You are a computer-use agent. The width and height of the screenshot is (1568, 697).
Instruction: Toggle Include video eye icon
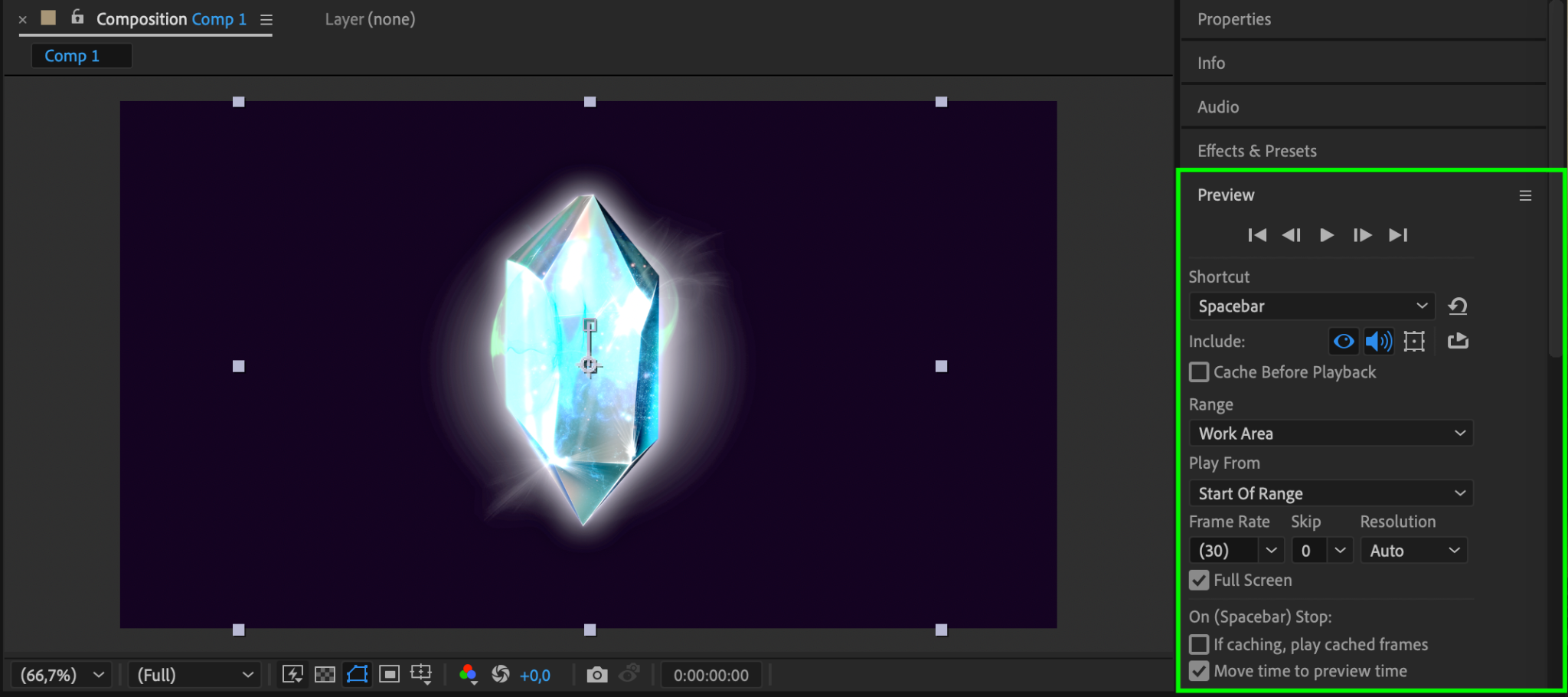click(1343, 341)
